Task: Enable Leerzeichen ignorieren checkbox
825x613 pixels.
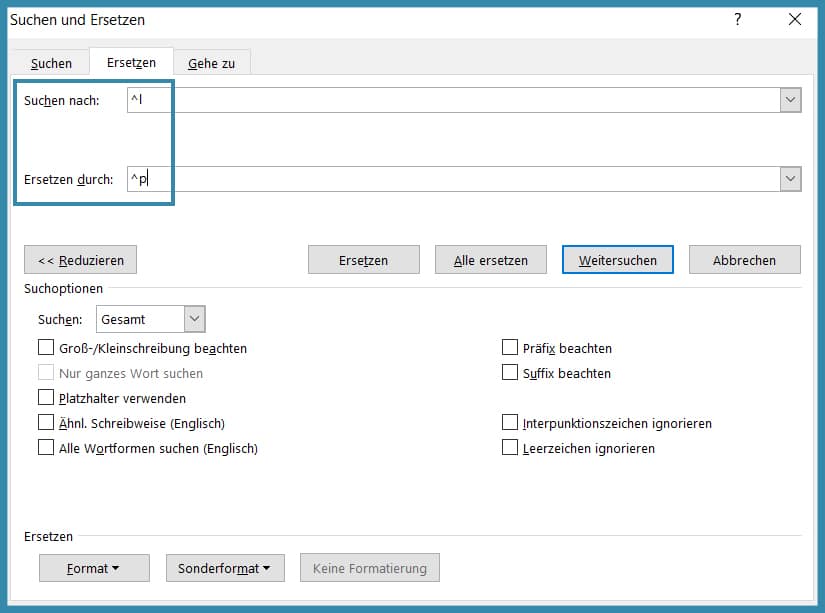Action: point(510,448)
